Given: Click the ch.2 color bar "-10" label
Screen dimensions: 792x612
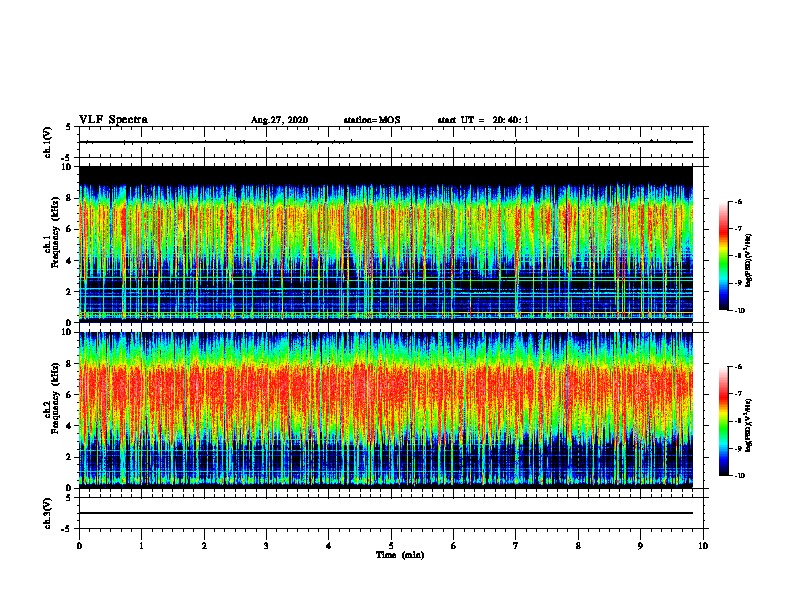Looking at the screenshot, I should click(739, 476).
